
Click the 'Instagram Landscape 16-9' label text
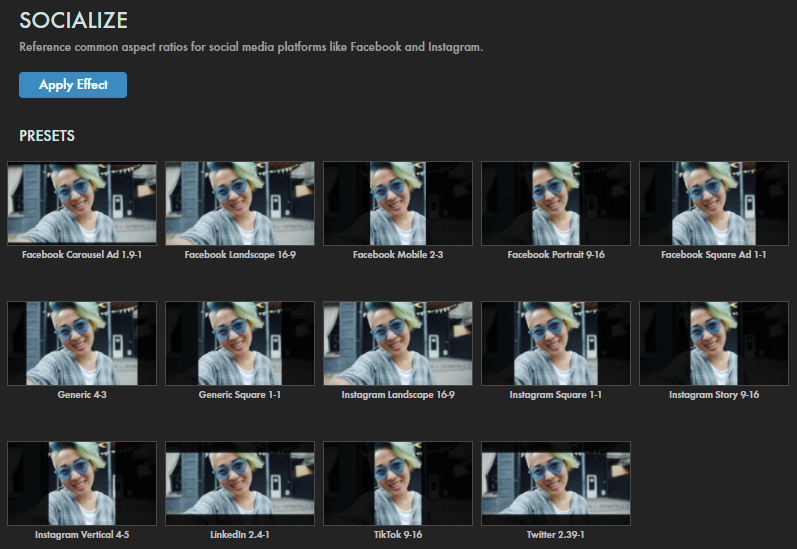click(x=398, y=394)
